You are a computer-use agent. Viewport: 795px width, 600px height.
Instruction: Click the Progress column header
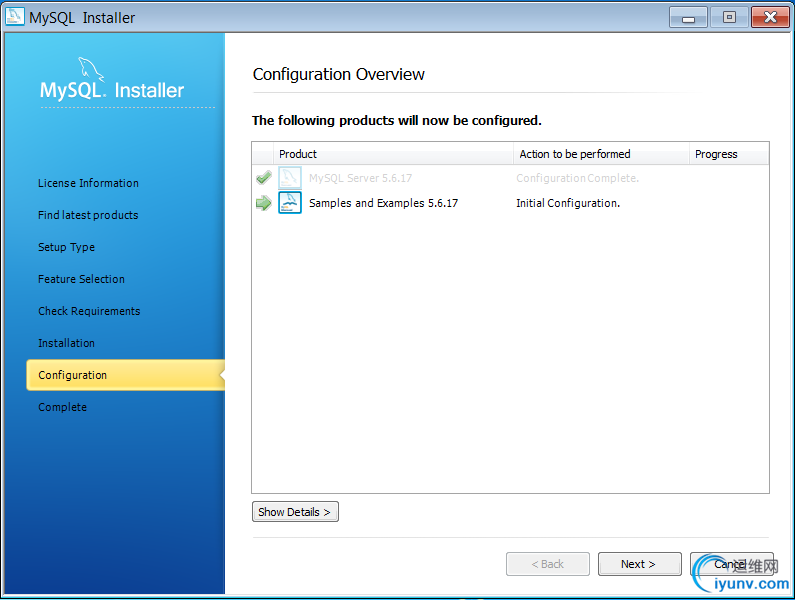click(729, 154)
